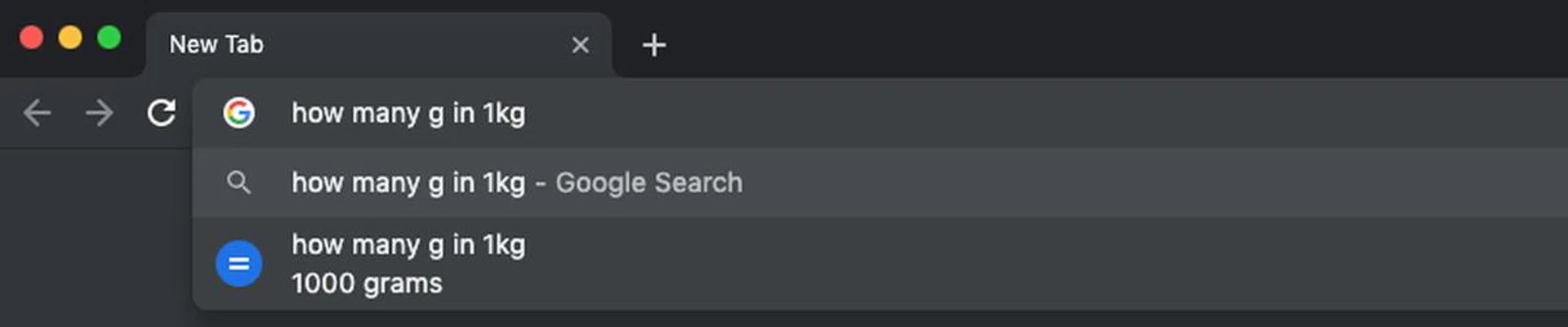Close the New Tab tab
Screen dimensions: 1568x327
tap(580, 45)
